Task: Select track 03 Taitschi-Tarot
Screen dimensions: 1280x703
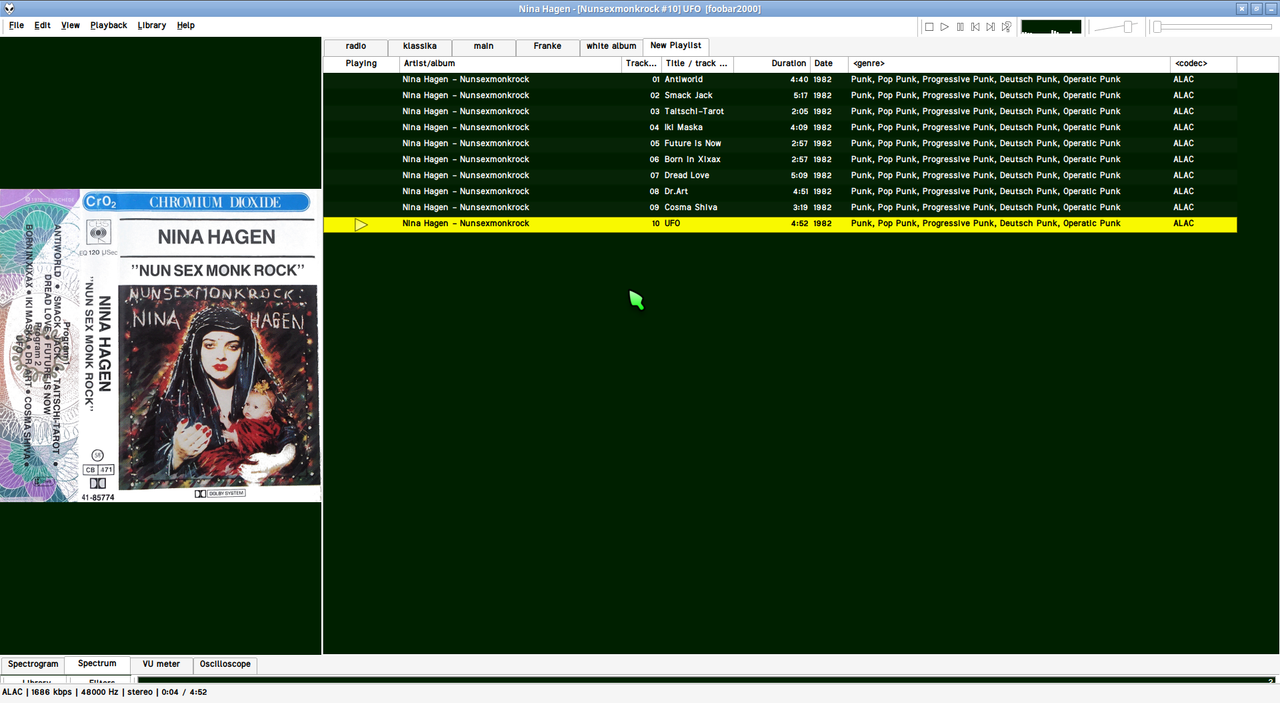Action: coord(780,112)
